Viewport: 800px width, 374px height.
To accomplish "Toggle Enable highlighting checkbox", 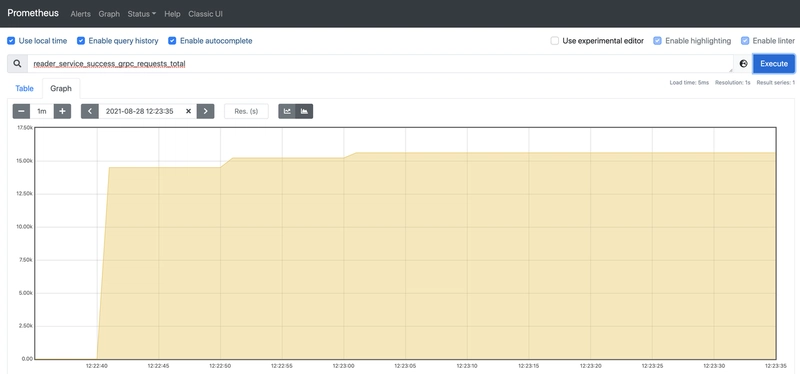I will [x=658, y=41].
